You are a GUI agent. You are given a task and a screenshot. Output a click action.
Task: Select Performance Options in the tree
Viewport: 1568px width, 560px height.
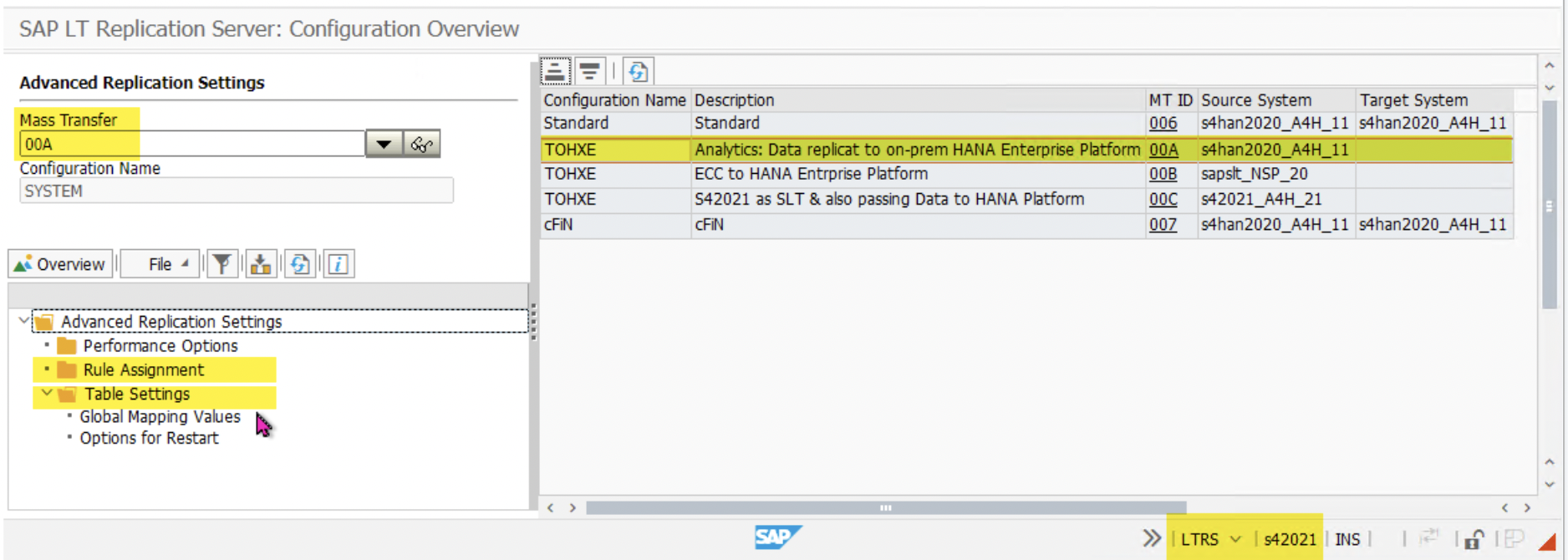click(x=160, y=346)
